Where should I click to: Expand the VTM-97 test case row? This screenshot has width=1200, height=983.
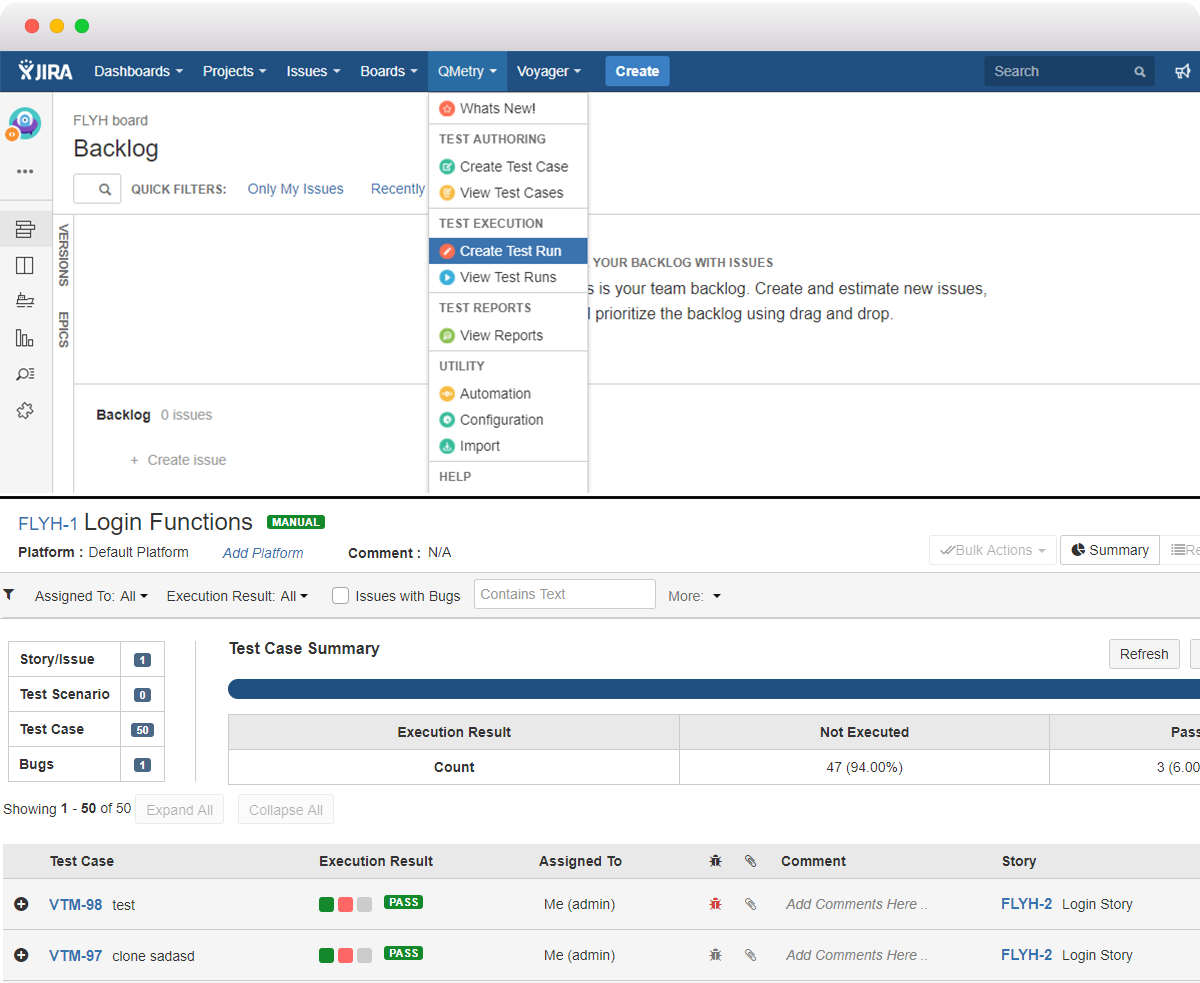[x=21, y=955]
